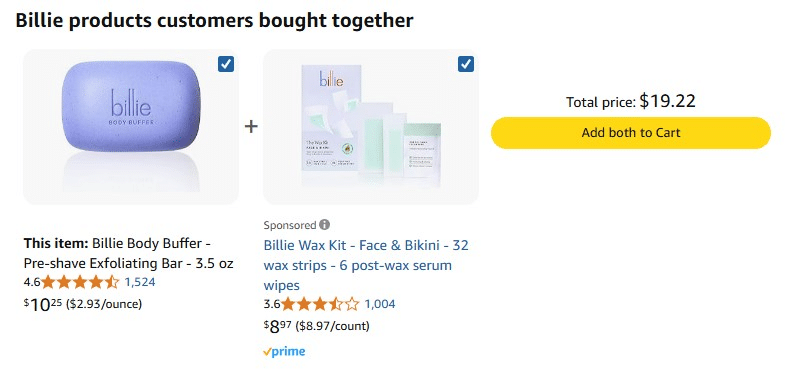The width and height of the screenshot is (785, 369).
Task: Click the purple Body Buffer bar image
Action: 131,106
